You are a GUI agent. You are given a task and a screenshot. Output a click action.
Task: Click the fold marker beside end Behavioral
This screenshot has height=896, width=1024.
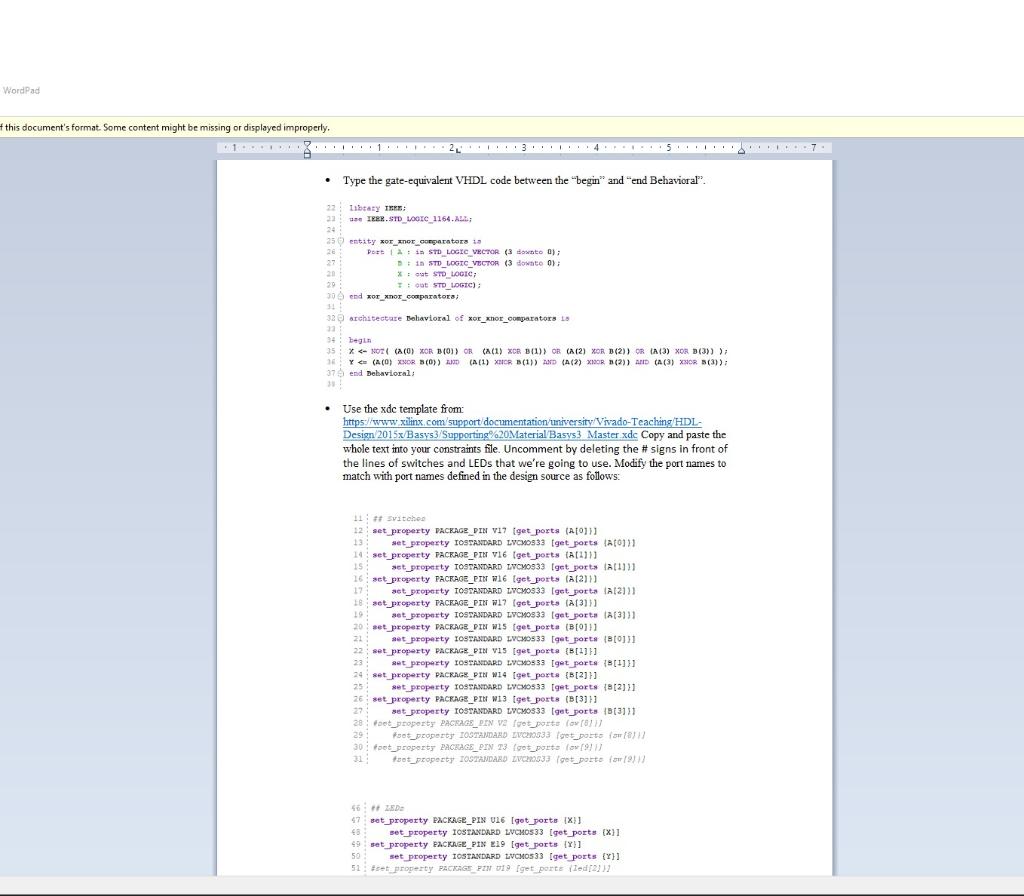[340, 372]
